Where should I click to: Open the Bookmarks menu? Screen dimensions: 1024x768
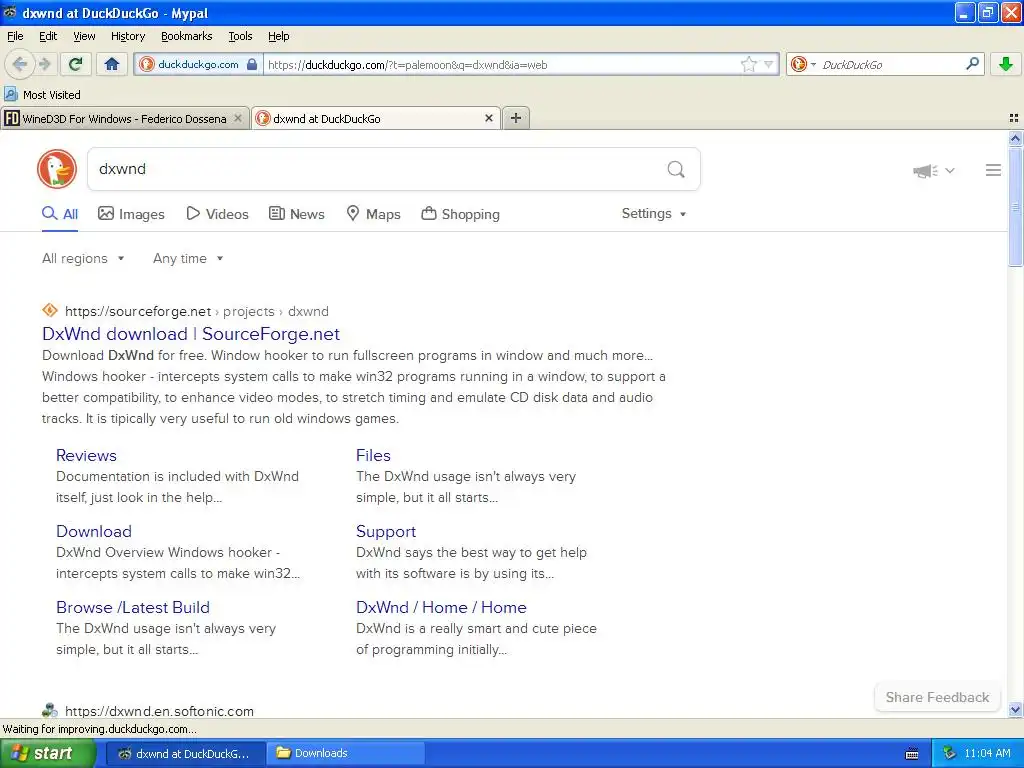(x=186, y=36)
